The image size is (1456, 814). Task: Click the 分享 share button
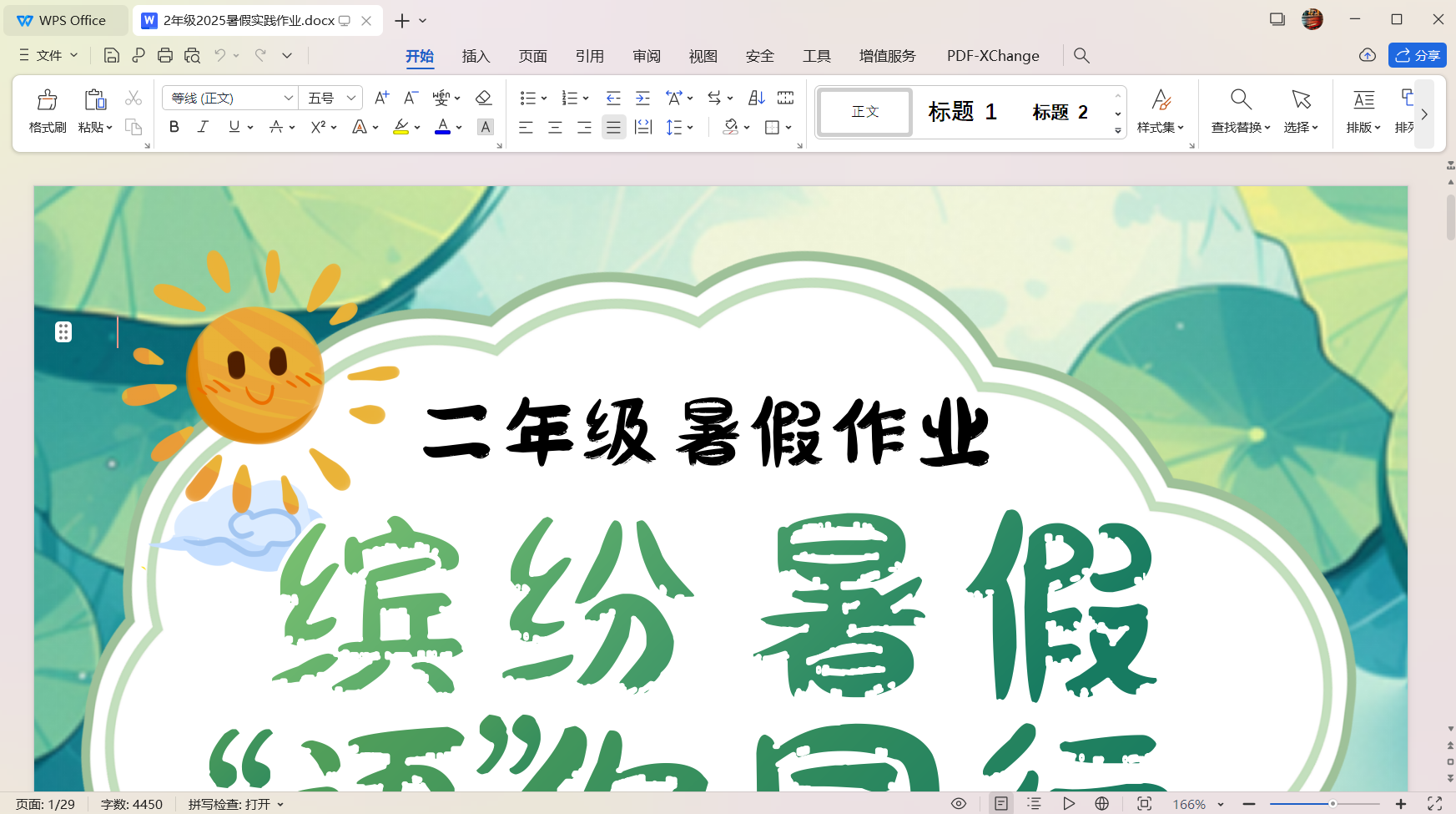(x=1417, y=55)
